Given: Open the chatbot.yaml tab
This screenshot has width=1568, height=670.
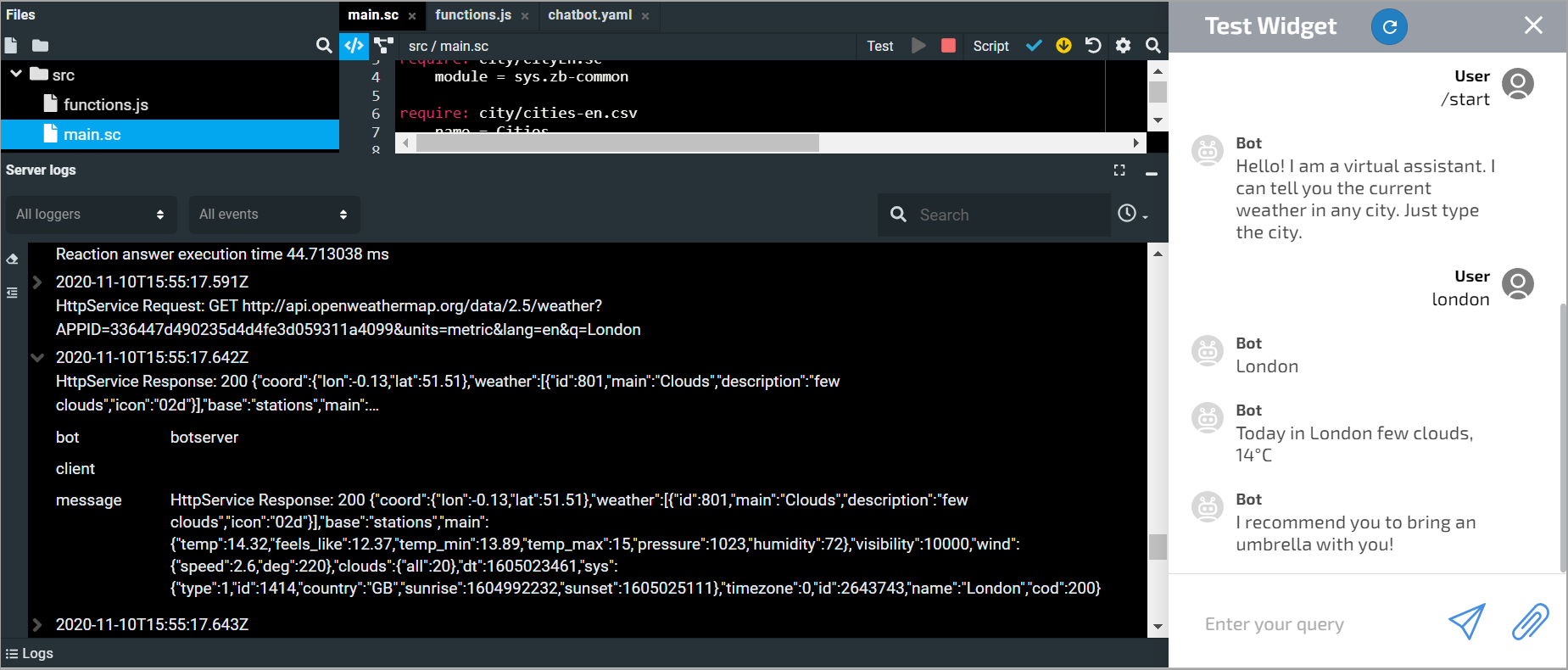Looking at the screenshot, I should [589, 15].
